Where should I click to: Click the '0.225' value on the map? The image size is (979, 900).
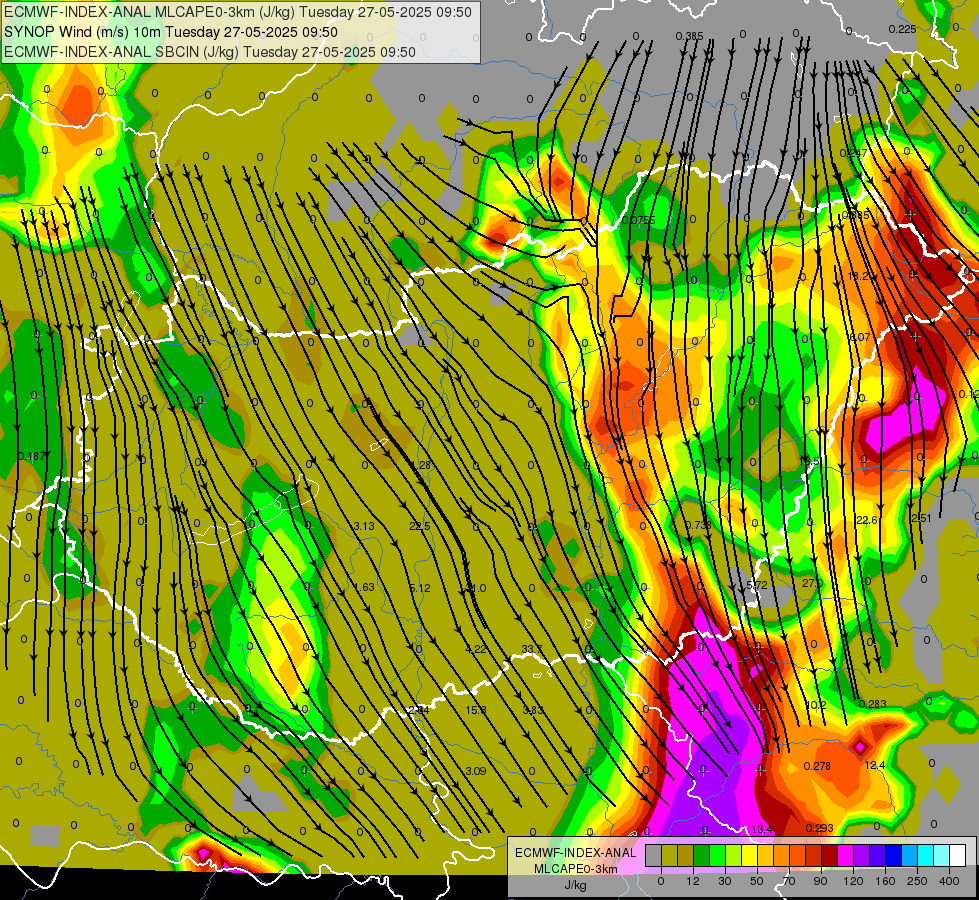pos(902,29)
